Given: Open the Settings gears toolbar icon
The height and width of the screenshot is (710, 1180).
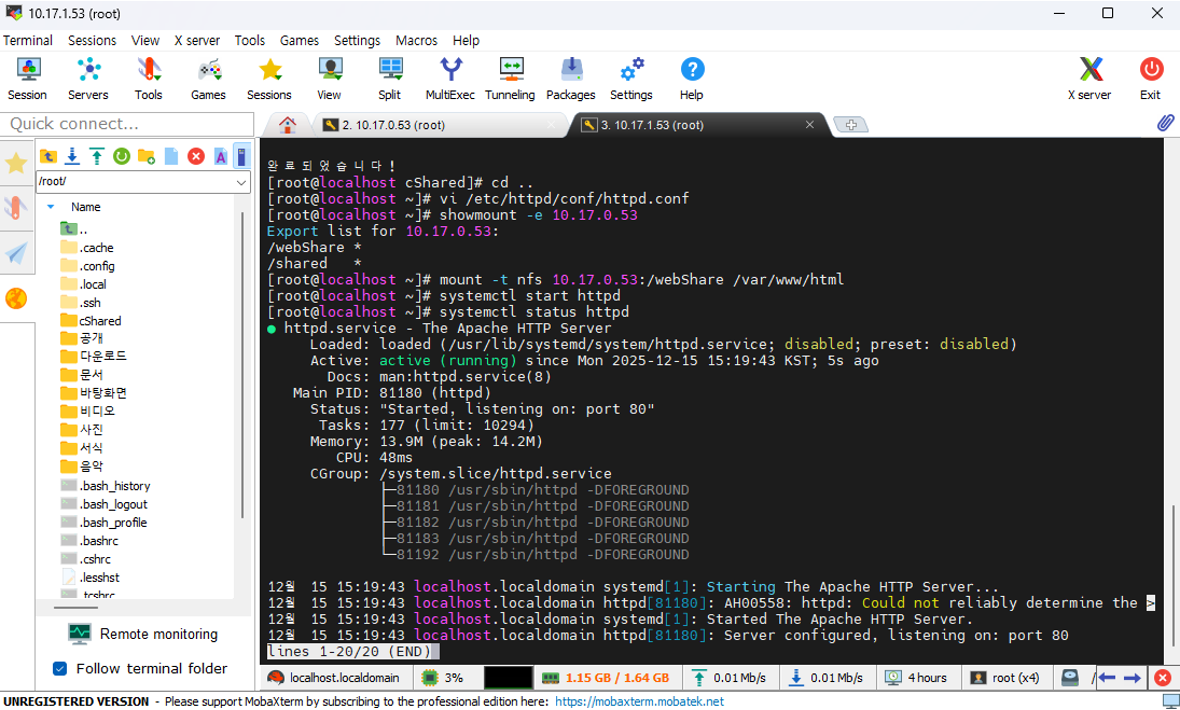Looking at the screenshot, I should 631,78.
